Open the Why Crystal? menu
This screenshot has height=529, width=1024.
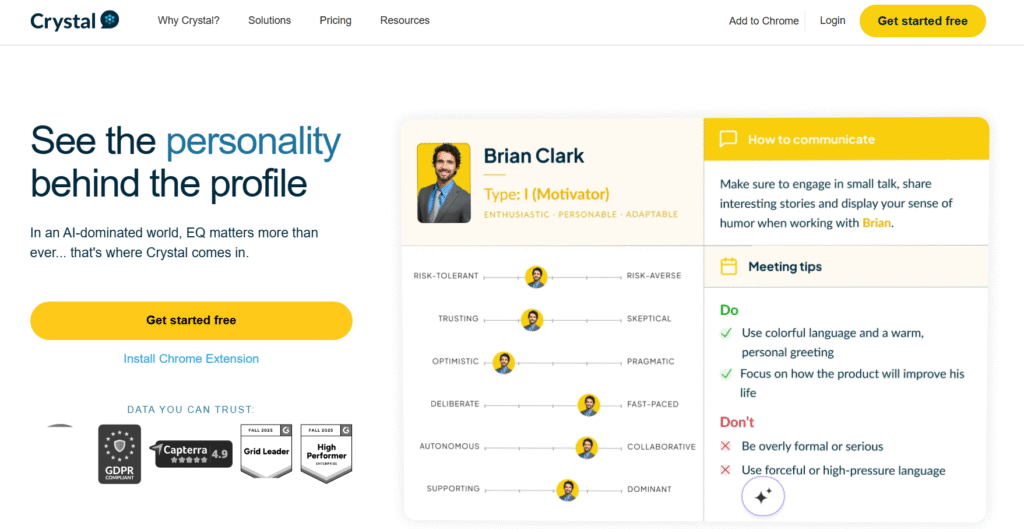click(188, 20)
